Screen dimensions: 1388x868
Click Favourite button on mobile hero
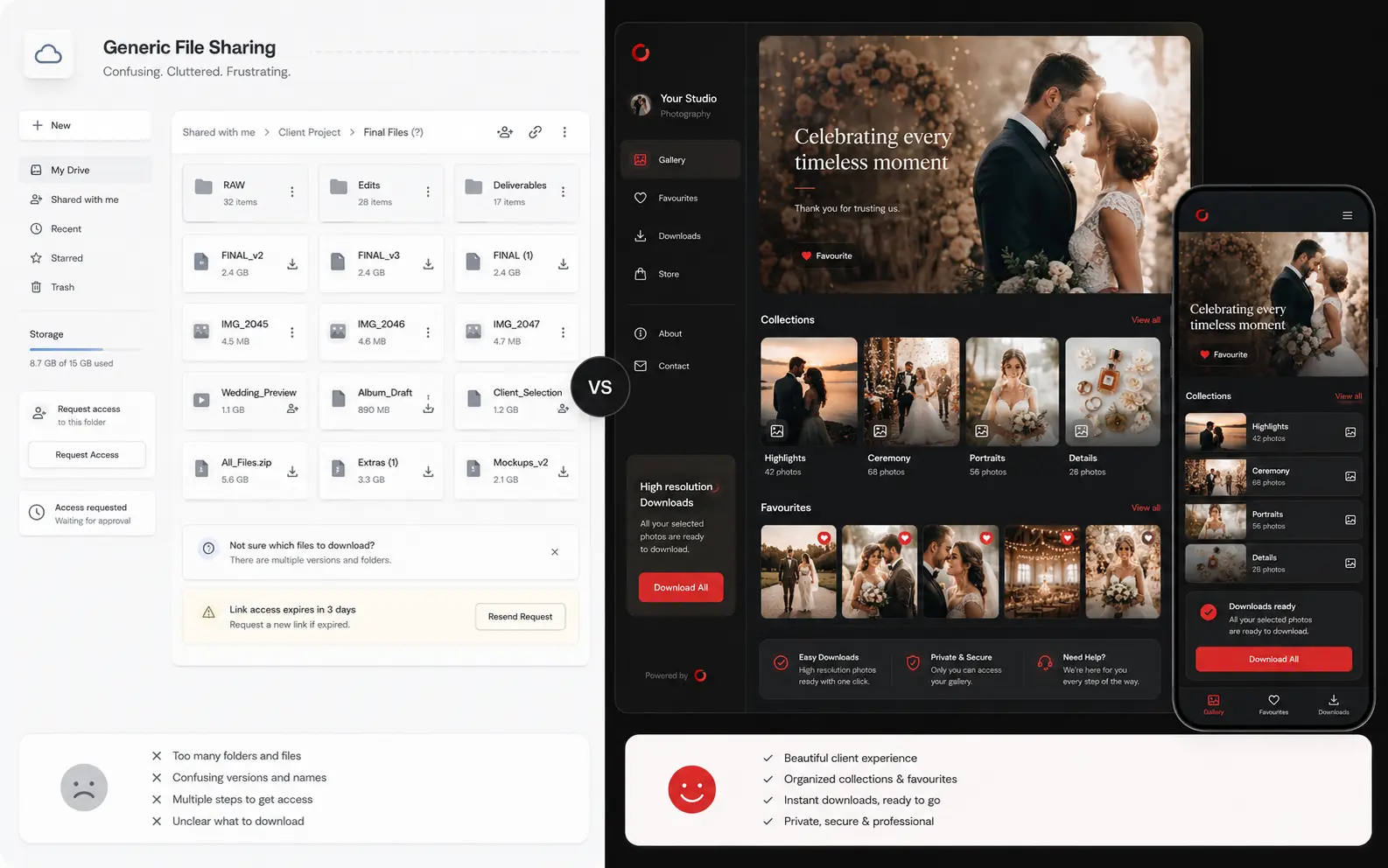(x=1223, y=354)
